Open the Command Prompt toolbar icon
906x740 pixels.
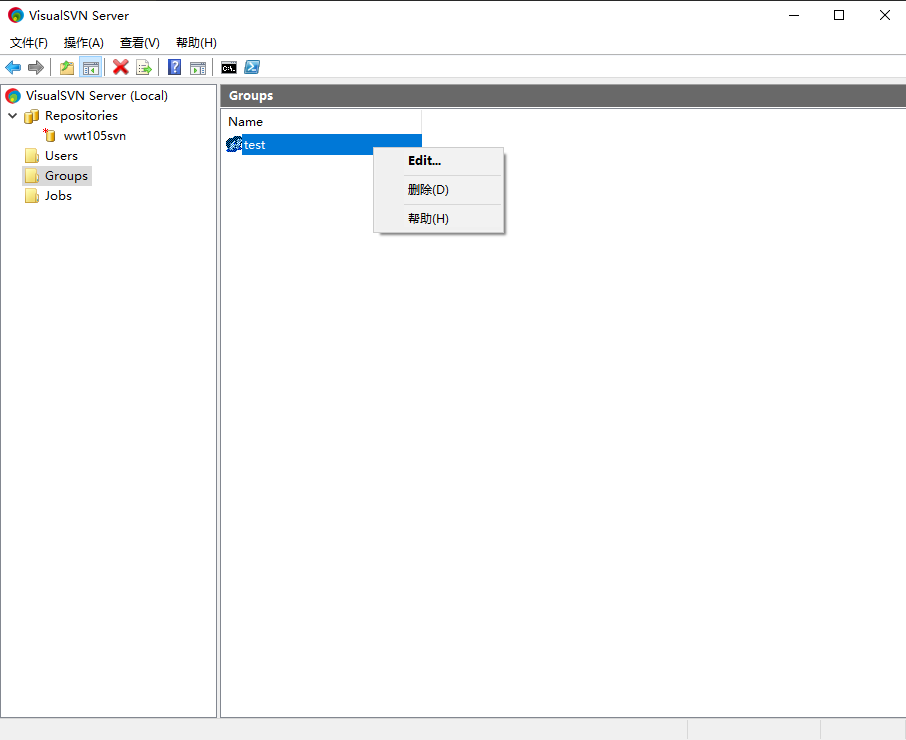[x=229, y=67]
